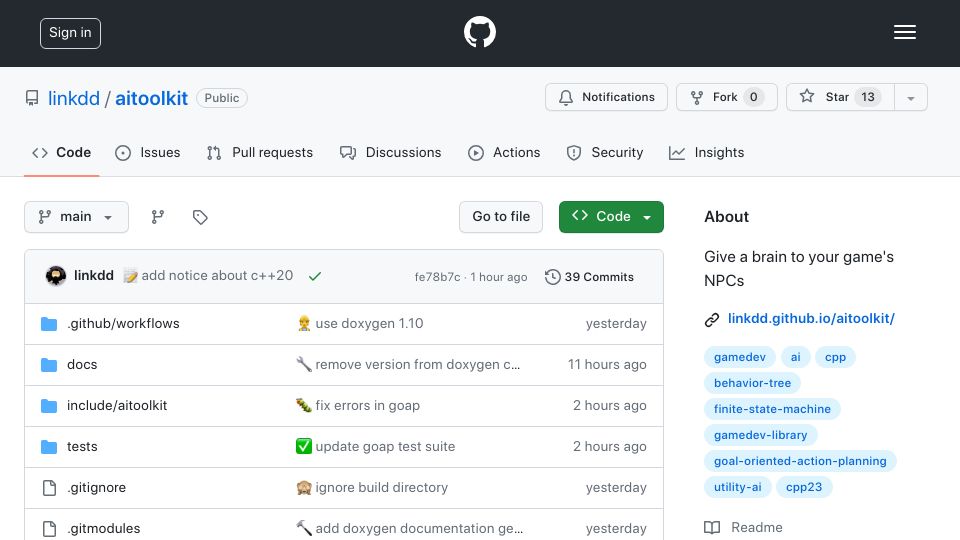960x540 pixels.
Task: Open 'use doxygen 1.10' commit message
Action: (369, 323)
